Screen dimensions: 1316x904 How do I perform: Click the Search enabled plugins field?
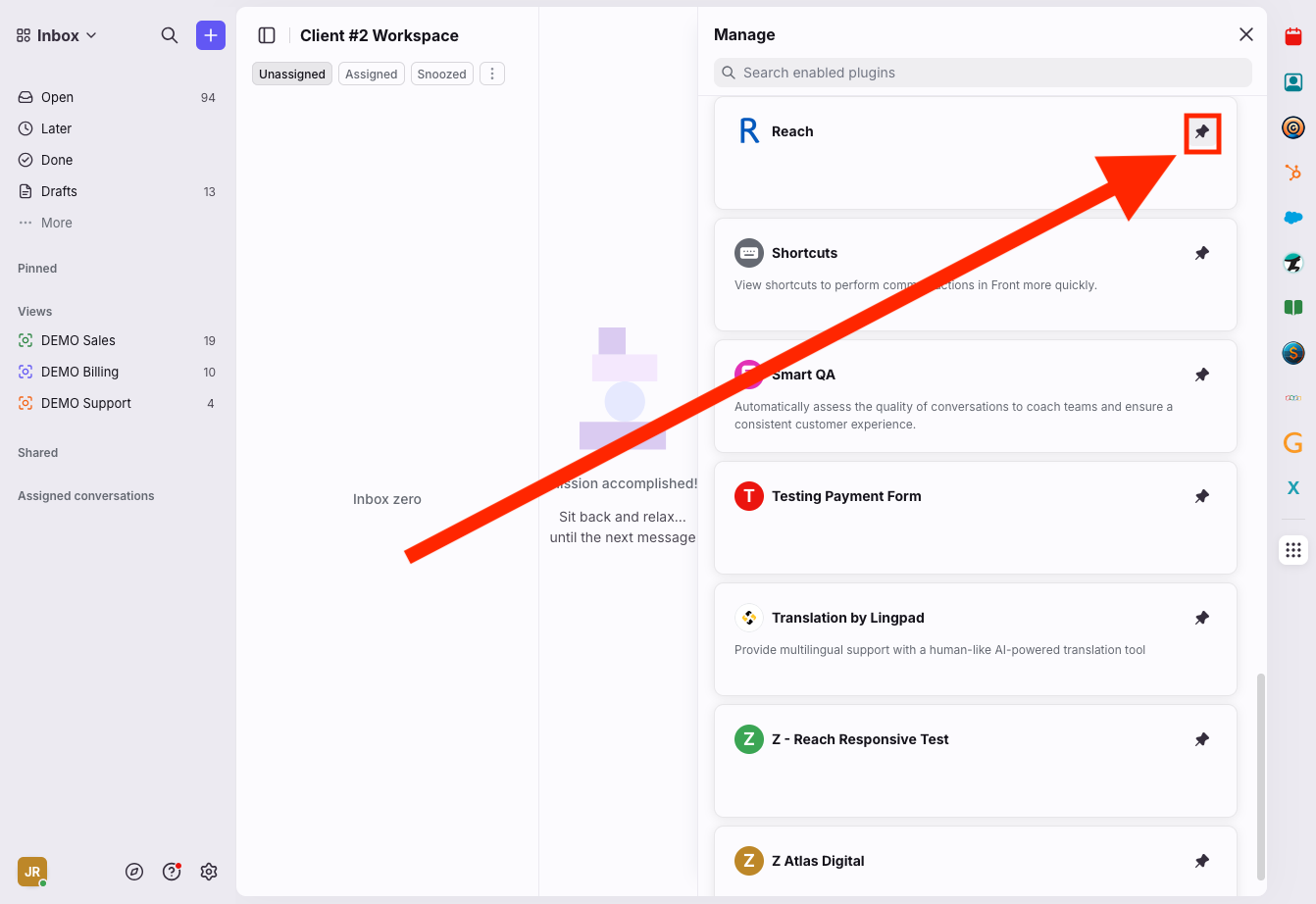click(x=983, y=73)
